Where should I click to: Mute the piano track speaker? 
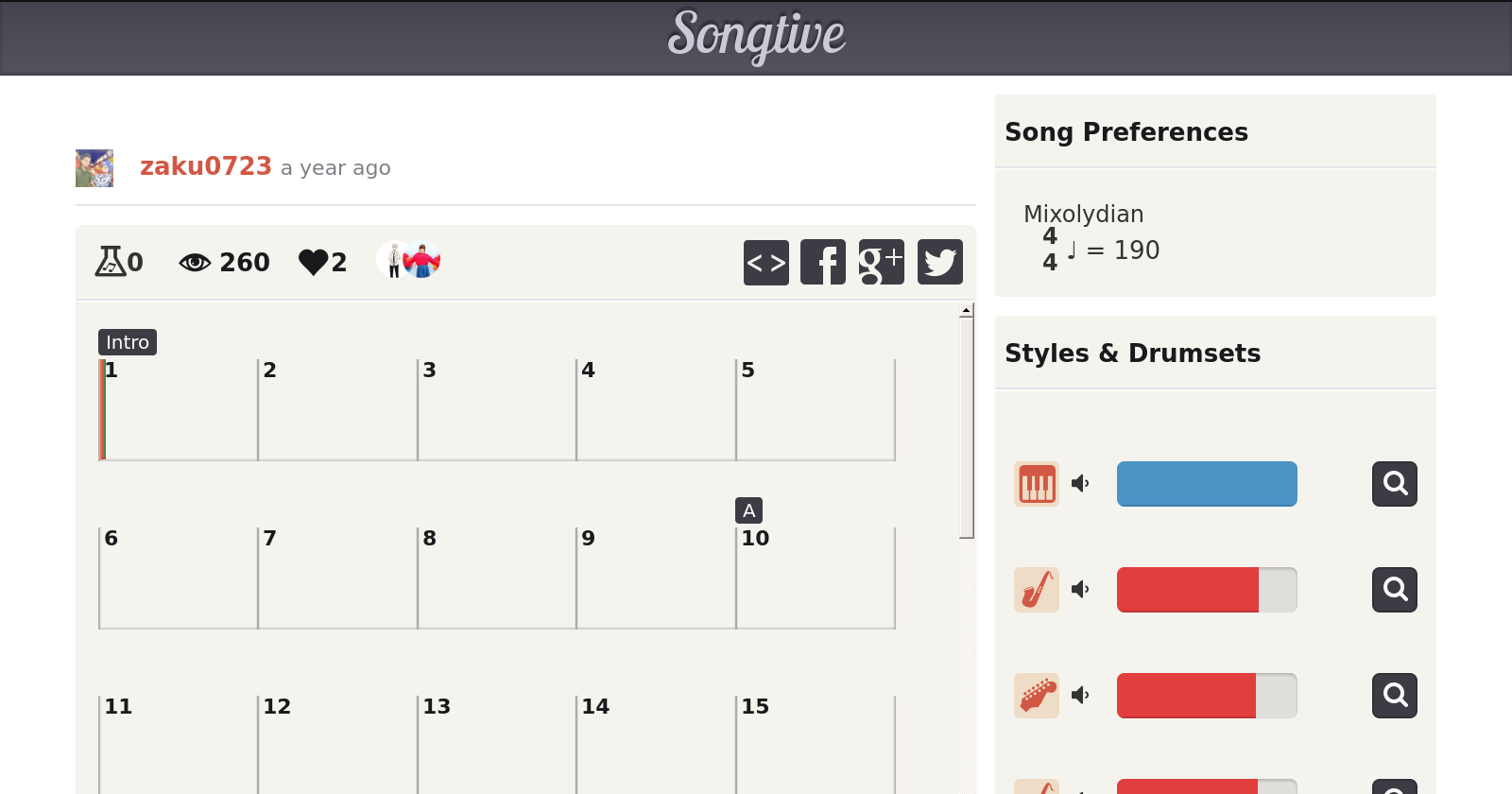point(1080,484)
